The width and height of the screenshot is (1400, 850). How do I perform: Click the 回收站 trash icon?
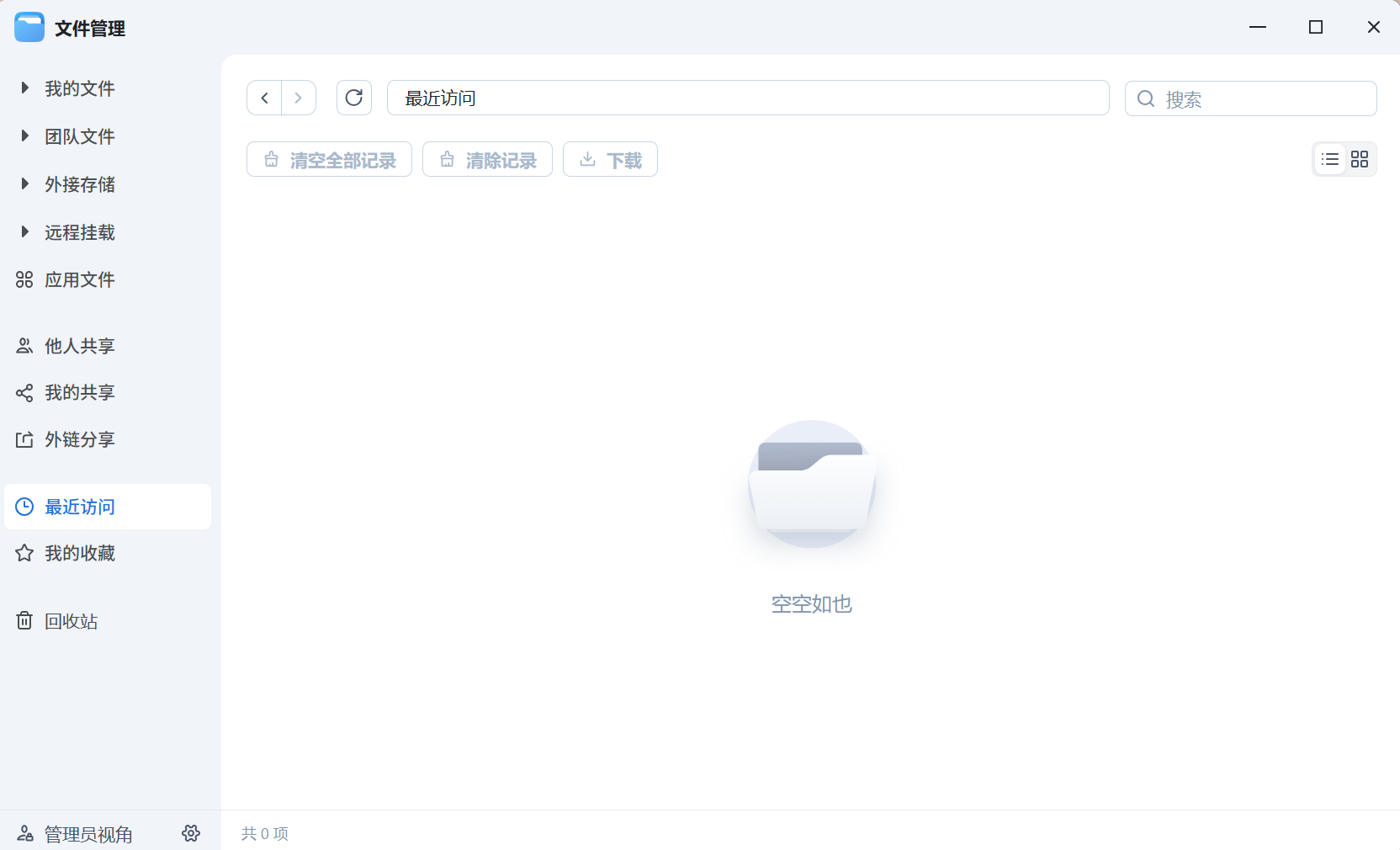(24, 621)
